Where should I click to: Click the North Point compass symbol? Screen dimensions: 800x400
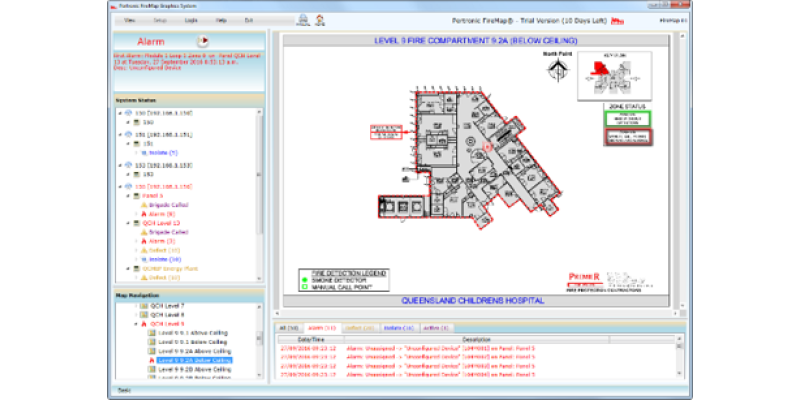click(x=557, y=70)
